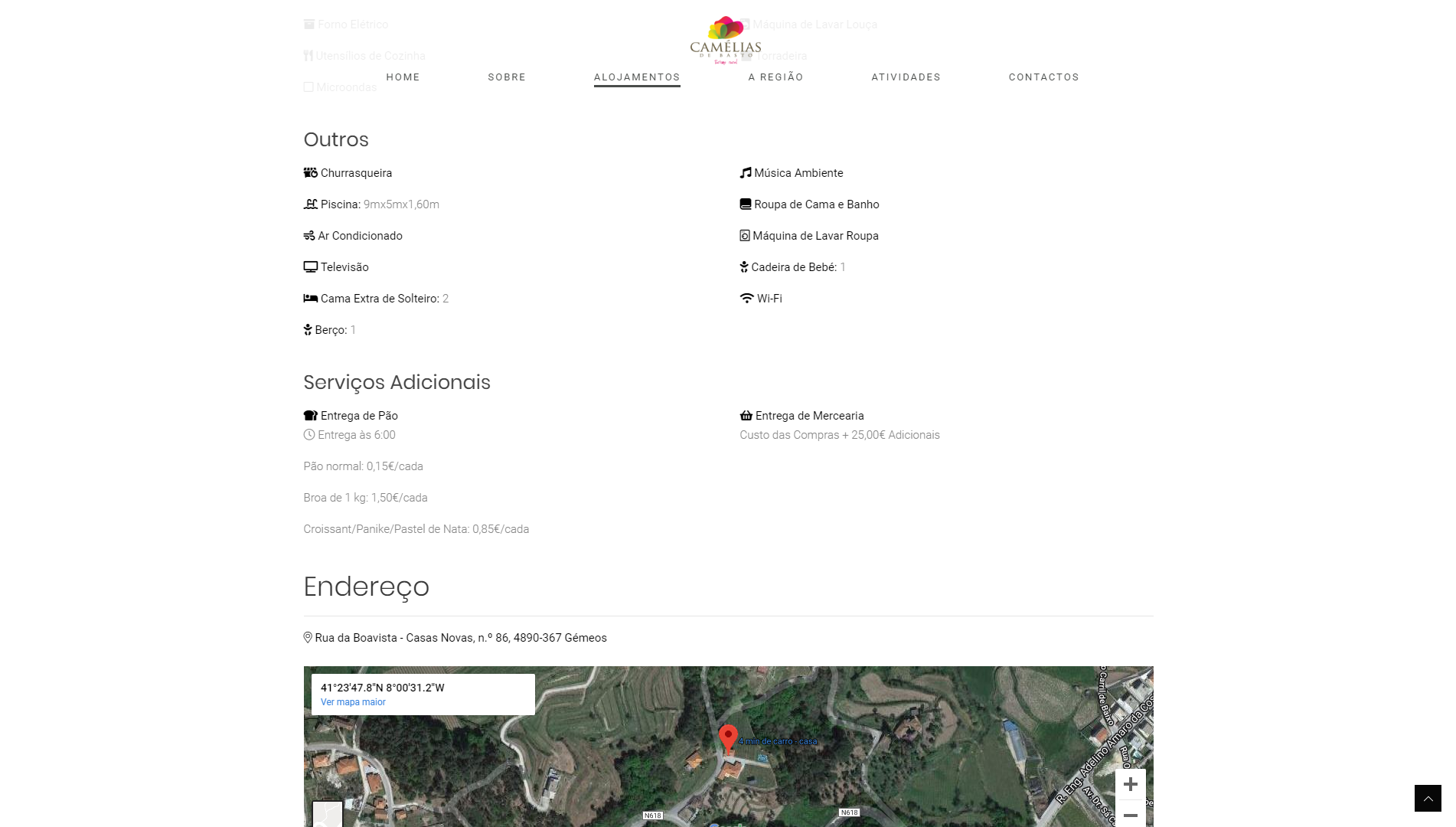
Task: Click the Música Ambiente label
Action: [798, 173]
